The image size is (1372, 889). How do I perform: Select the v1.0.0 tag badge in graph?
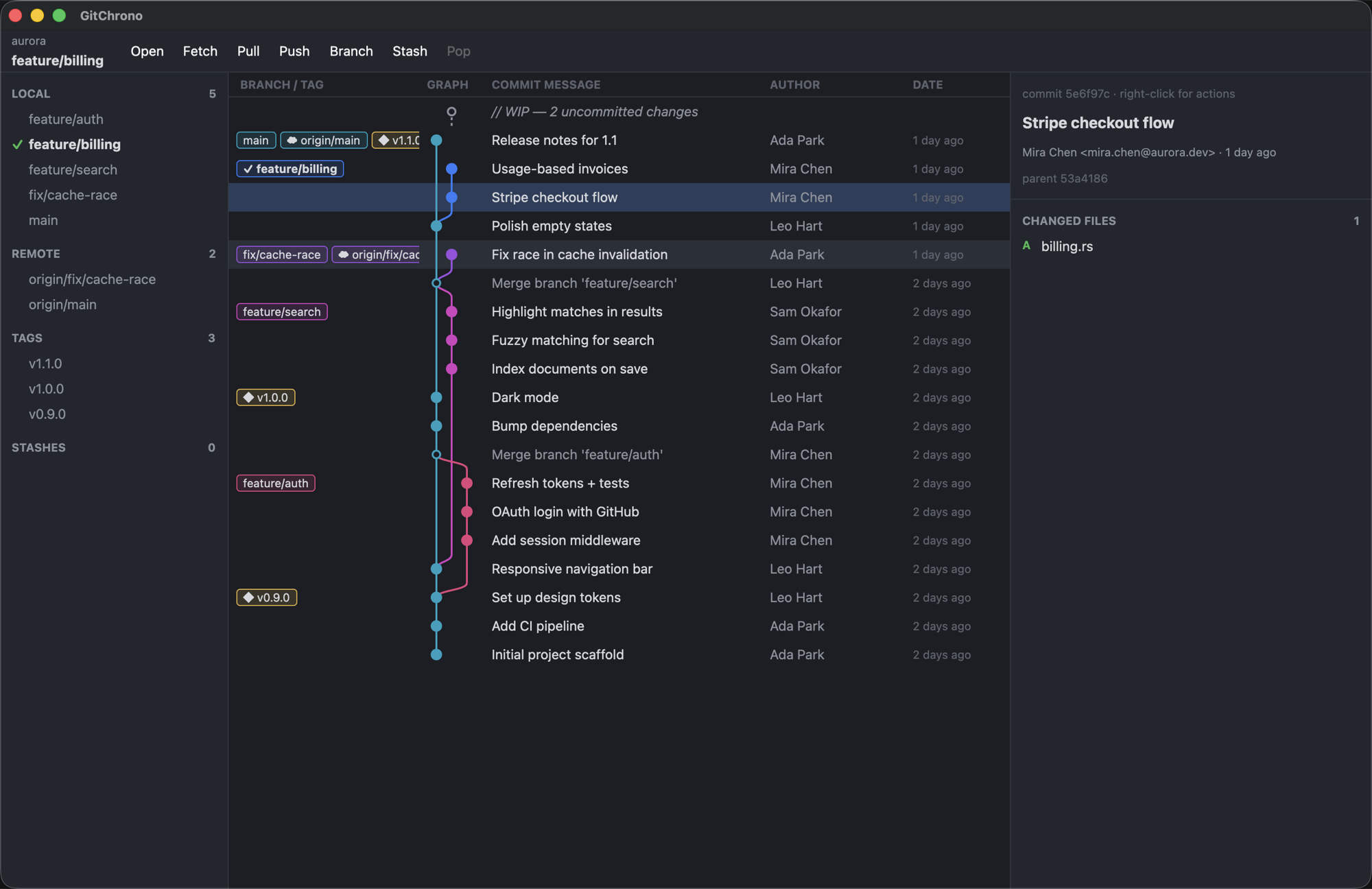(266, 398)
